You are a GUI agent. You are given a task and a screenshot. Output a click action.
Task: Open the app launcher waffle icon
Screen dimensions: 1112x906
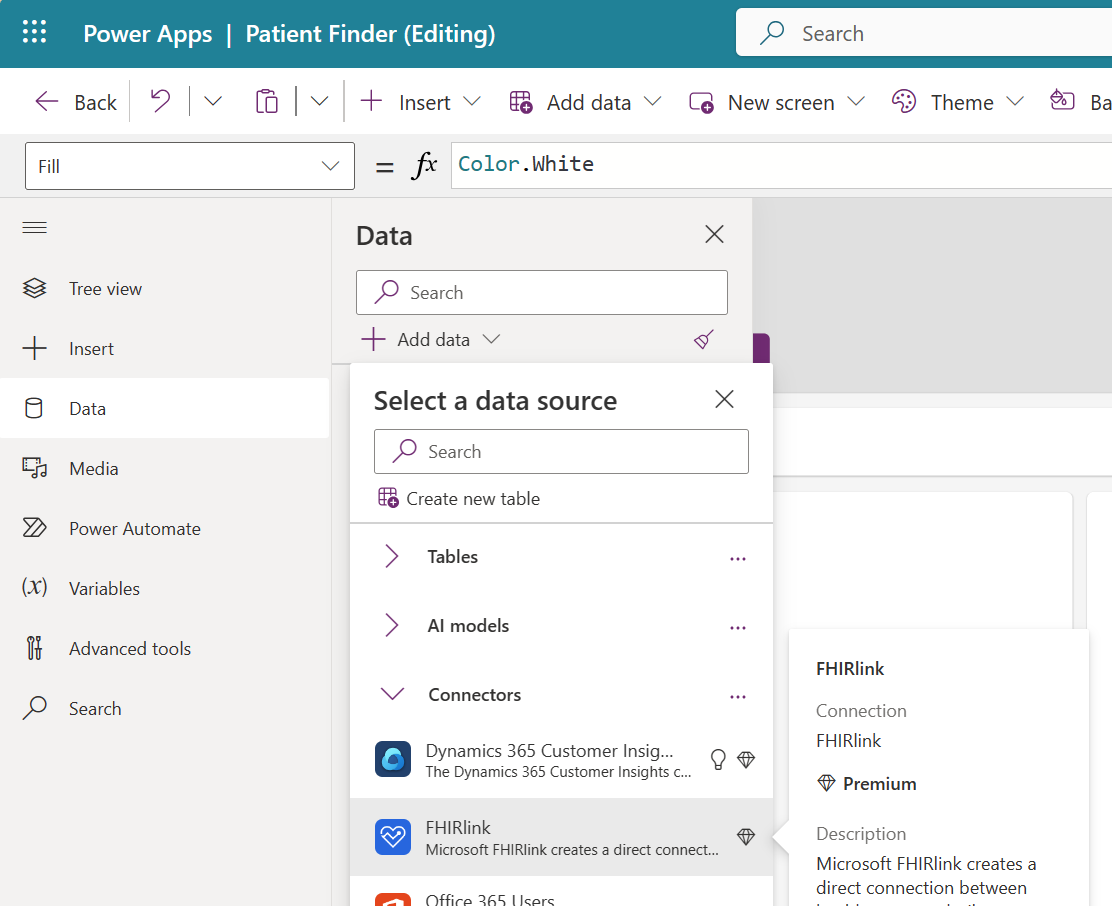click(34, 33)
